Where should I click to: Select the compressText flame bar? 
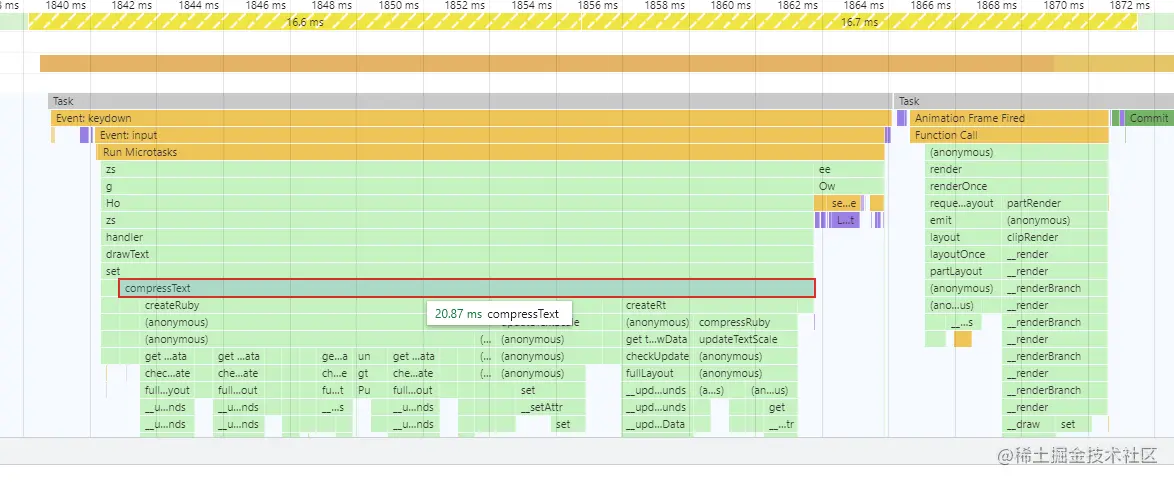(x=466, y=288)
